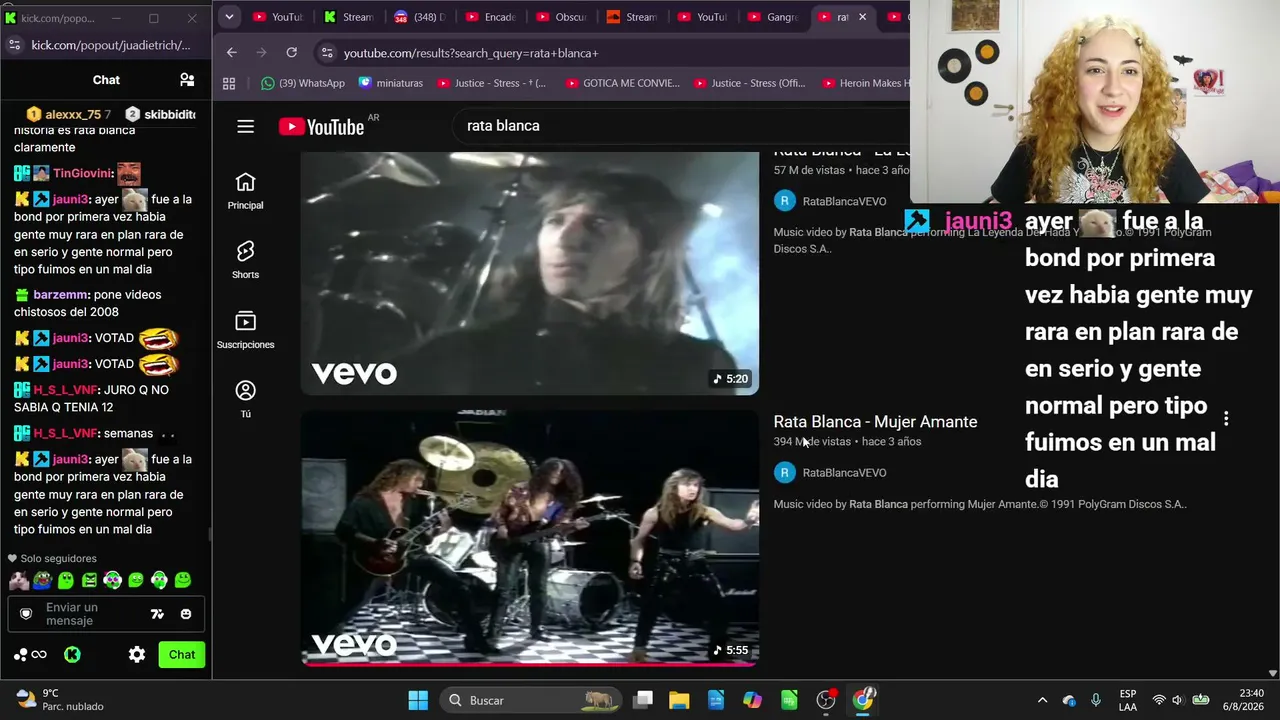Image resolution: width=1280 pixels, height=720 pixels.
Task: Open the RataBlancaVEVO avatar for Mujer Amante
Action: pyautogui.click(x=784, y=473)
